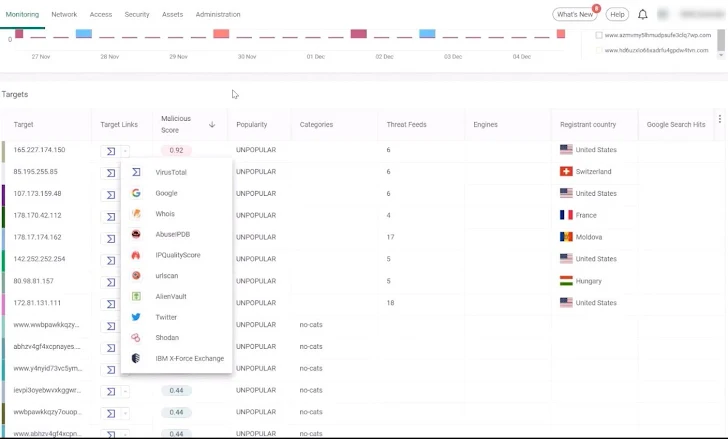Screen dimensions: 728x439
Task: Choose Whois lookup in the dropdown
Action: [x=165, y=214]
